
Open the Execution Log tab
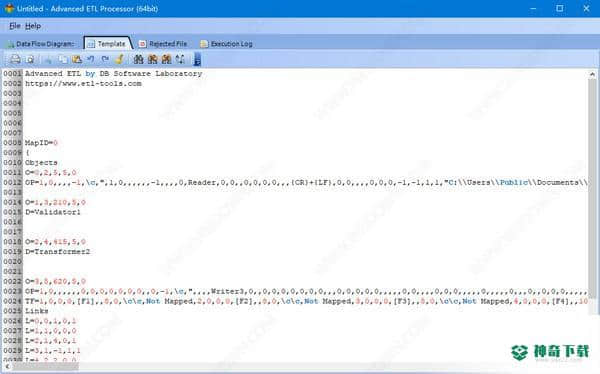coord(227,44)
